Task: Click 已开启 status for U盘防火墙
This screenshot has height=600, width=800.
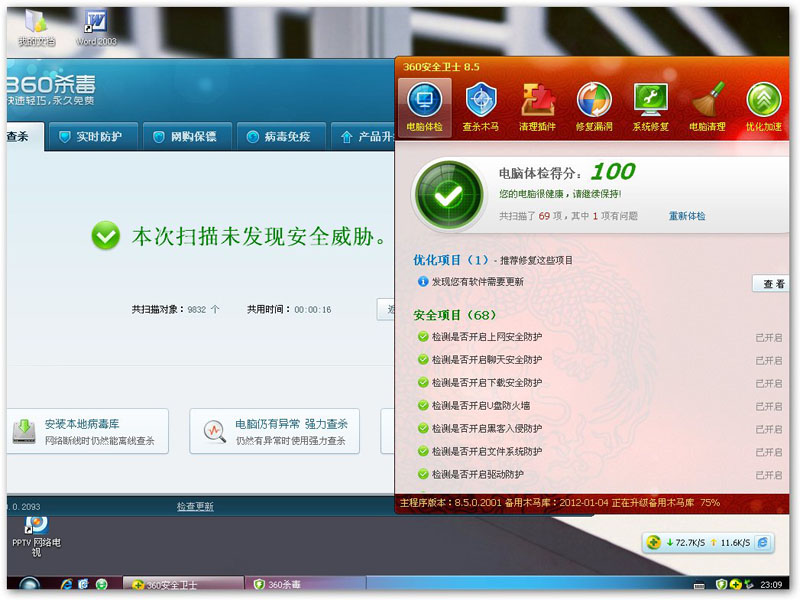Action: point(769,407)
